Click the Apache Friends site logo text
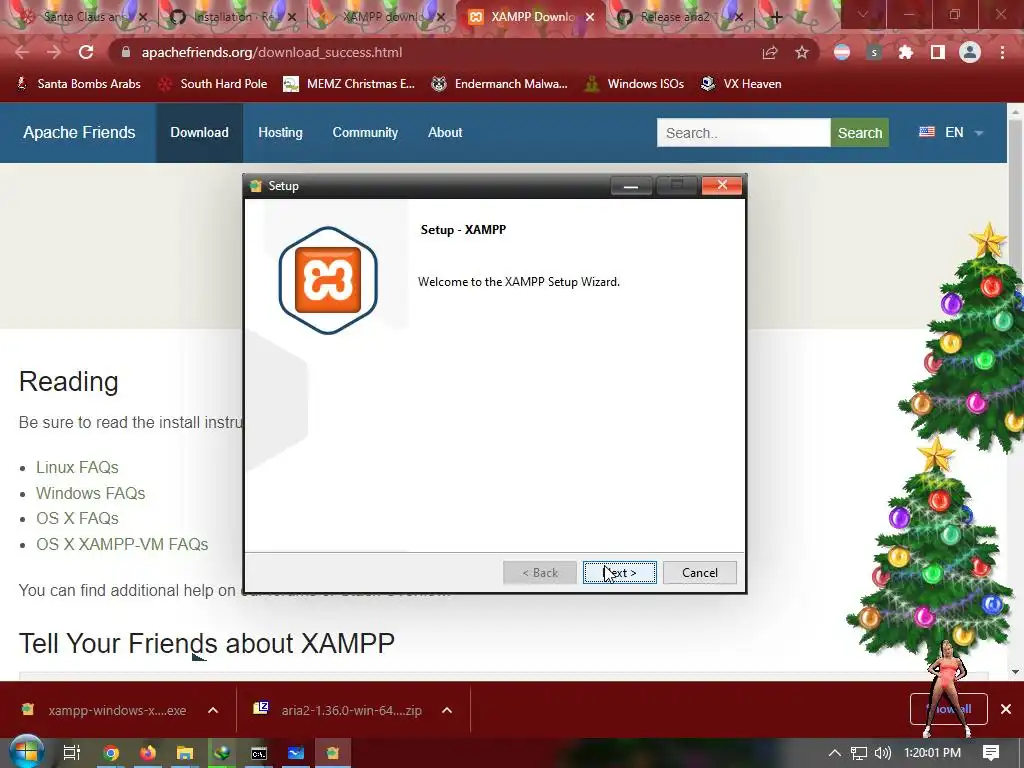 point(79,133)
